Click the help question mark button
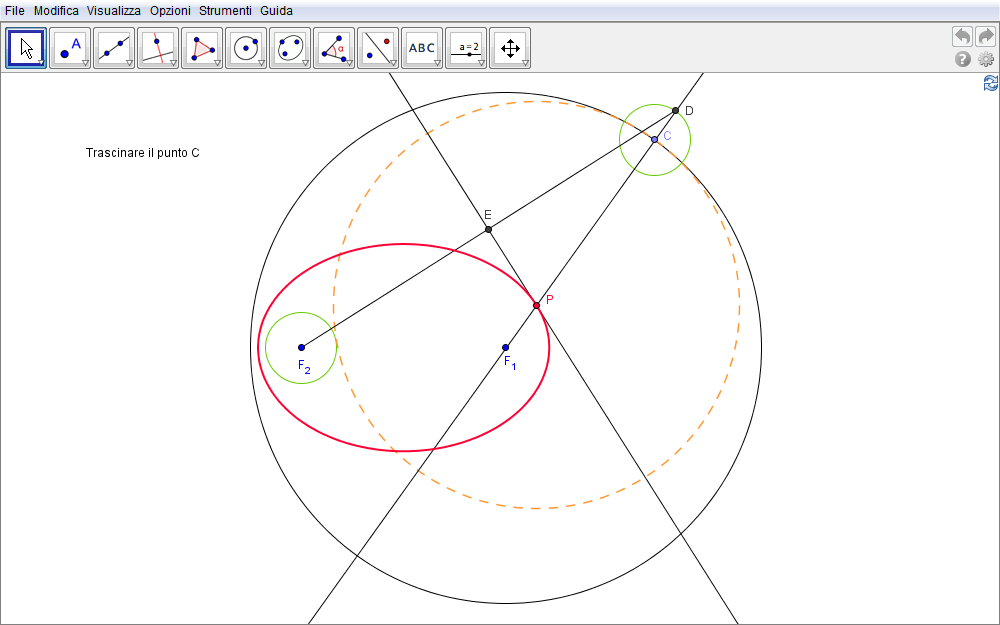Screen dimensions: 1000x625 963,59
